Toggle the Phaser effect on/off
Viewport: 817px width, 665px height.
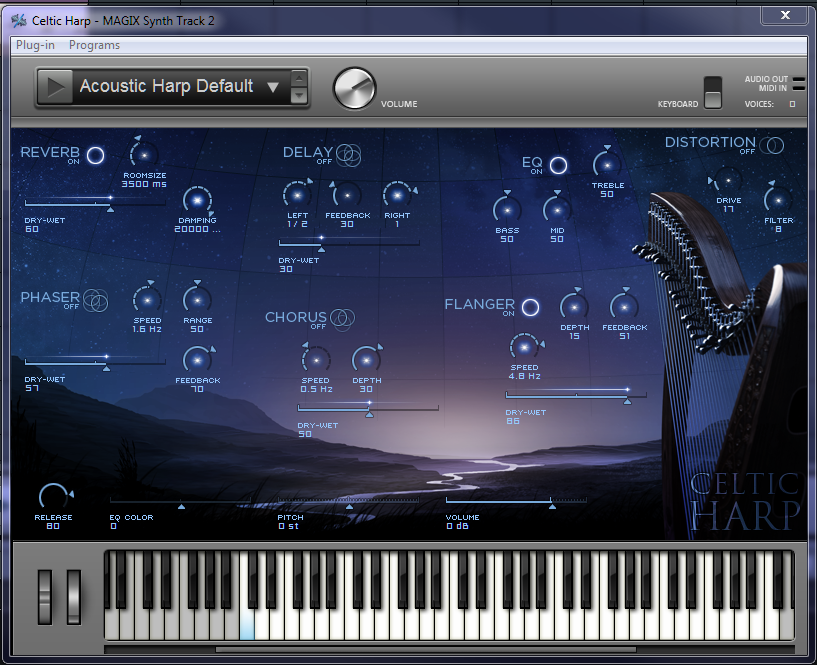pos(95,301)
